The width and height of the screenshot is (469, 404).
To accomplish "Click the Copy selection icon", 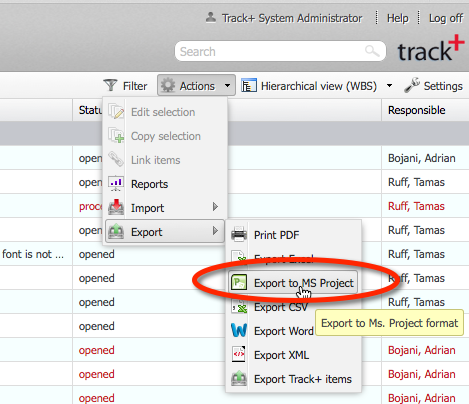I will point(116,136).
